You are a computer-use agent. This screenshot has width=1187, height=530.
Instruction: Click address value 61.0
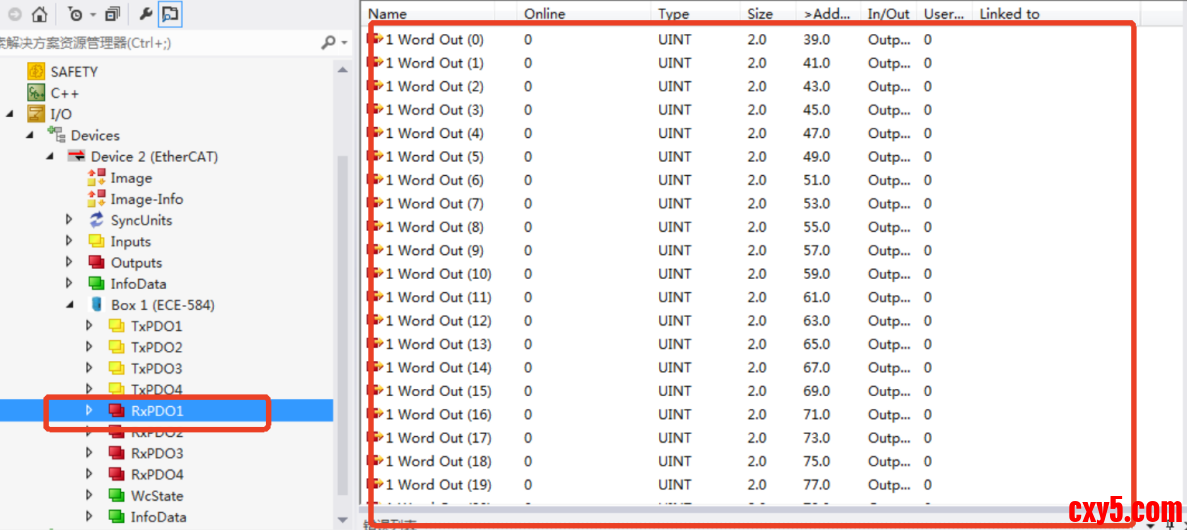click(816, 297)
